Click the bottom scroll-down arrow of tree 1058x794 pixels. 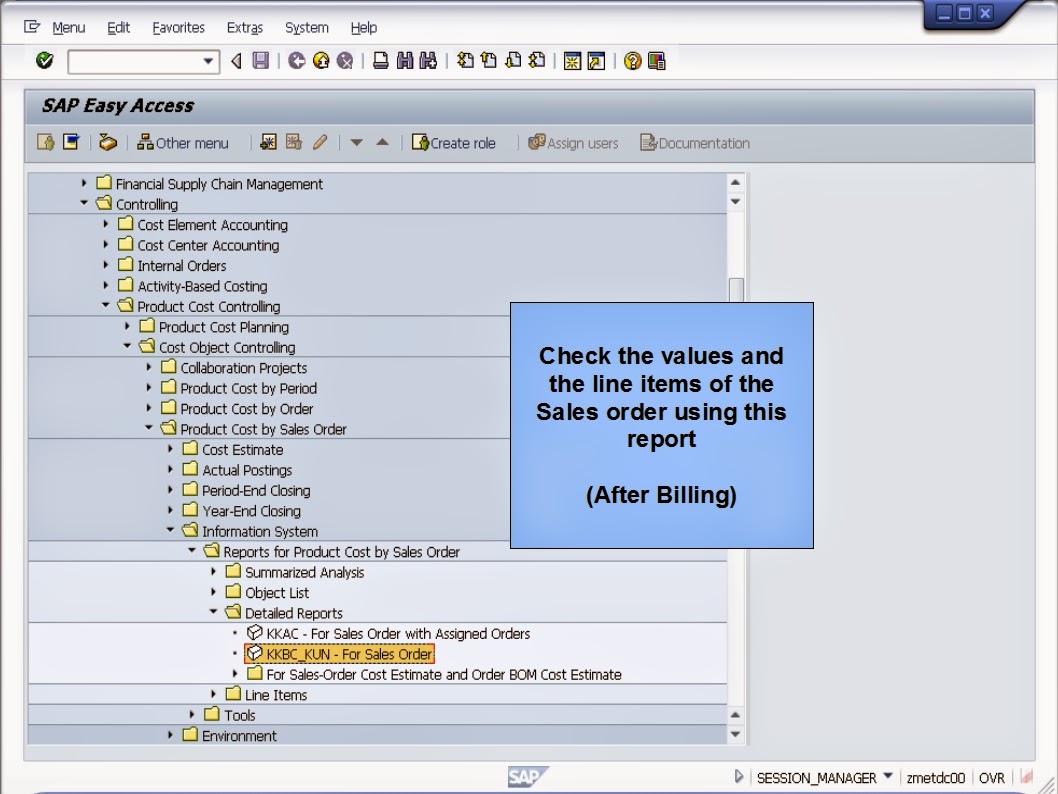click(735, 735)
